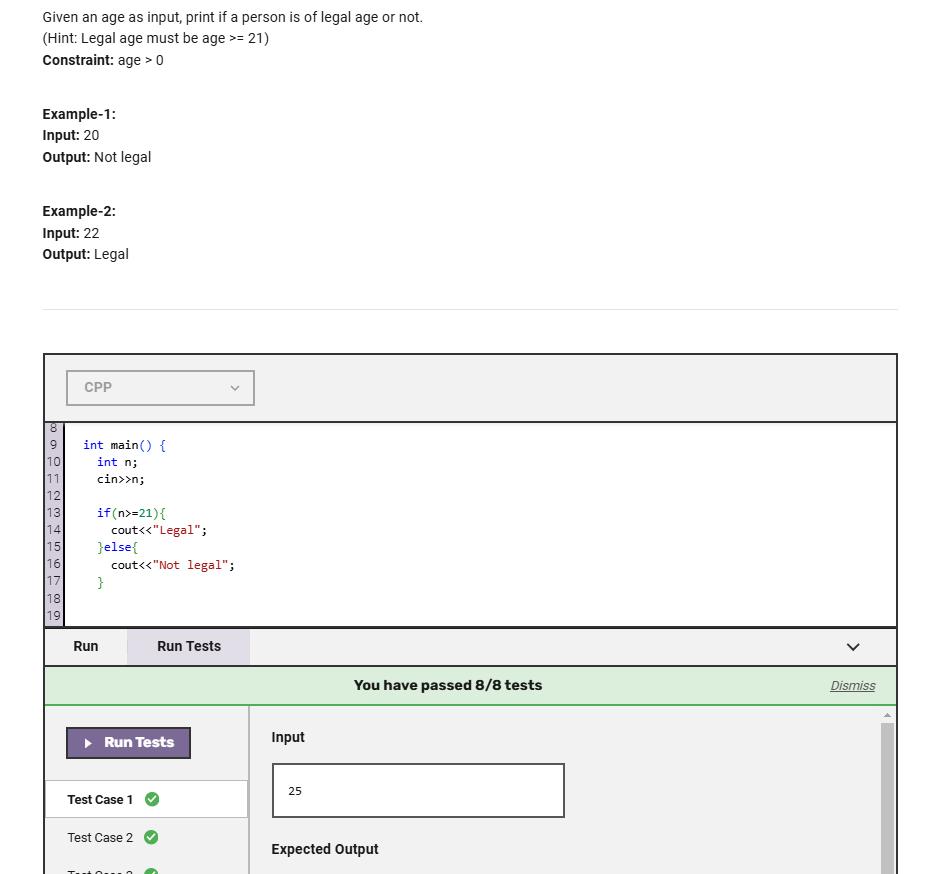Click line number 16 in the editor gutter

(x=54, y=564)
